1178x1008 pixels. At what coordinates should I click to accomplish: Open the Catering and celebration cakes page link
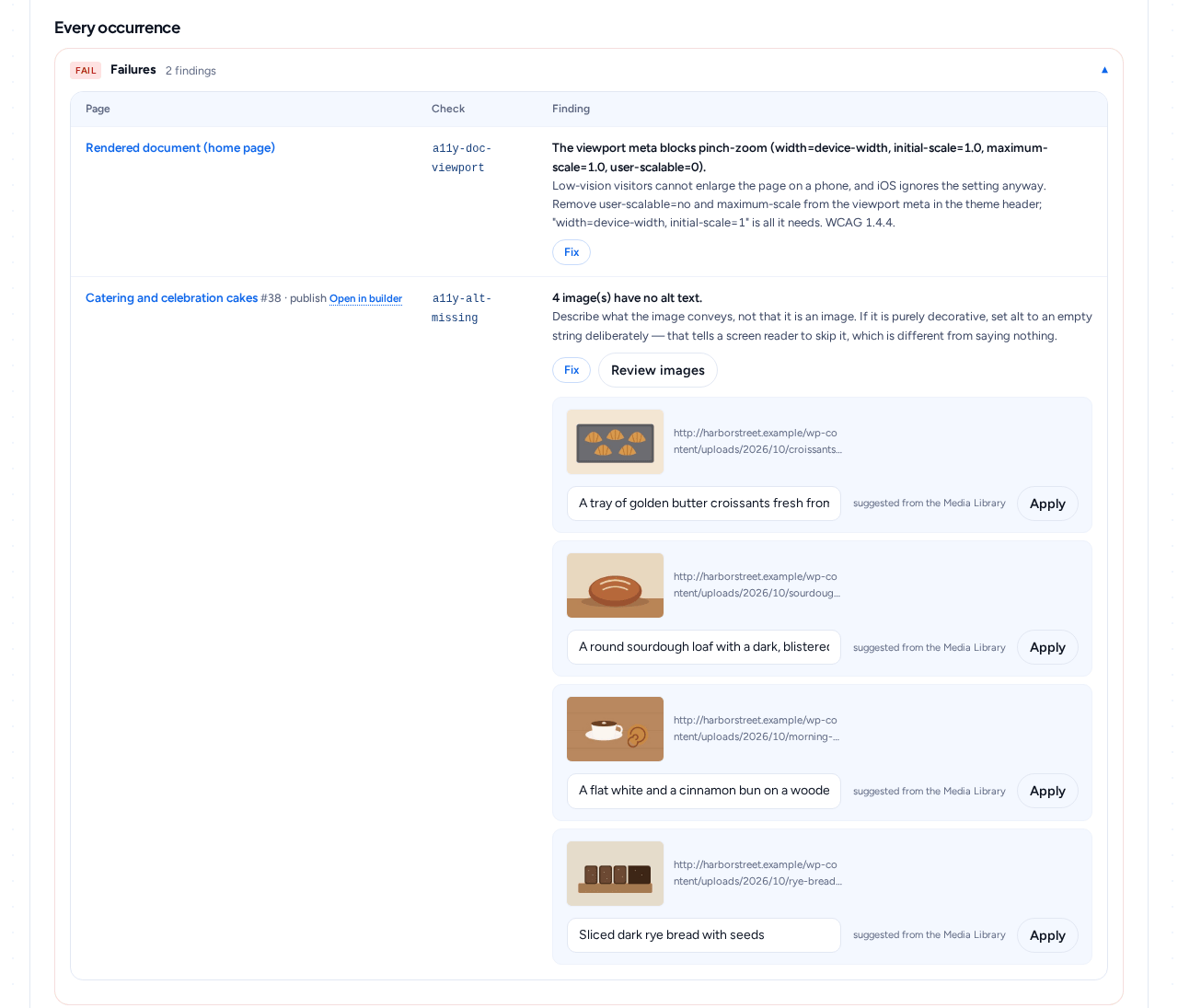coord(171,298)
